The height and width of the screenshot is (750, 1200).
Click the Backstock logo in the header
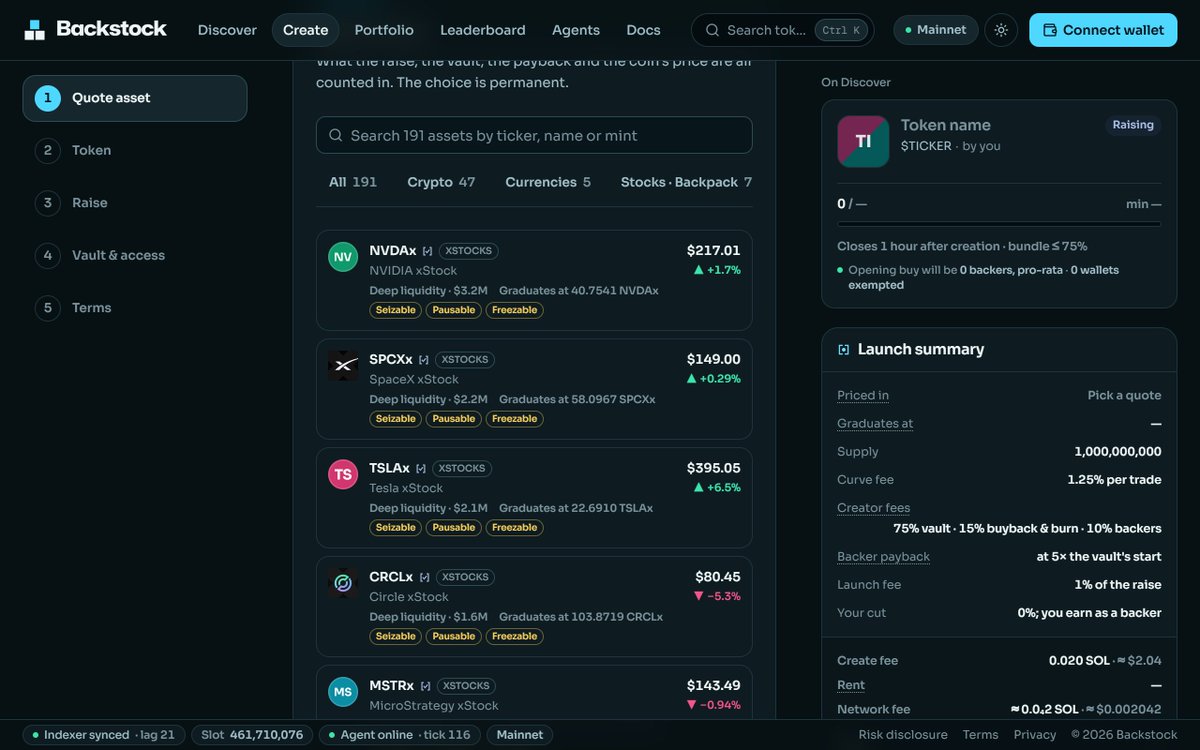tap(96, 30)
